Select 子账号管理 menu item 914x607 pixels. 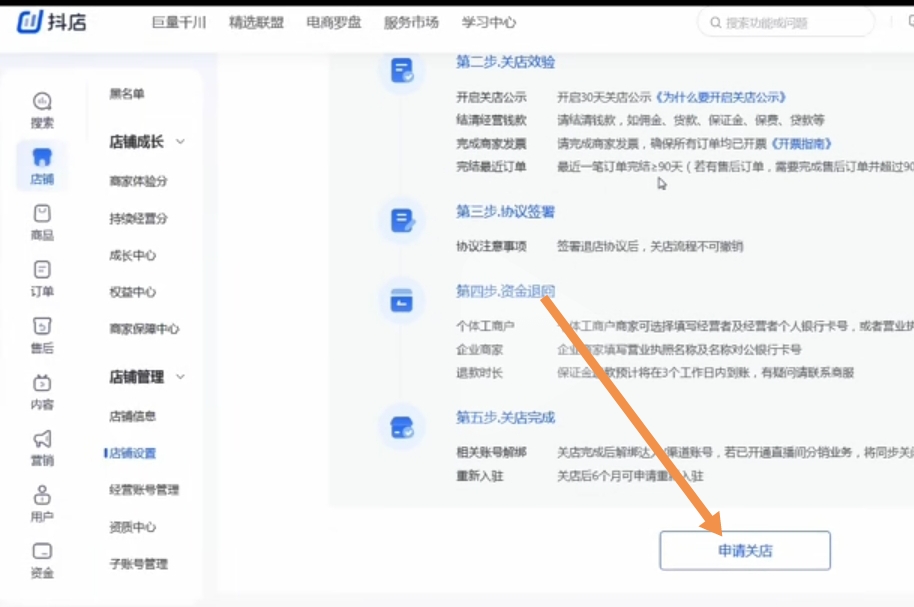coord(138,564)
